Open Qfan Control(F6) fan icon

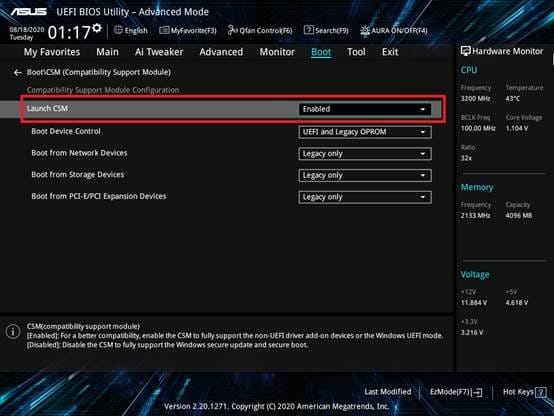(x=232, y=30)
